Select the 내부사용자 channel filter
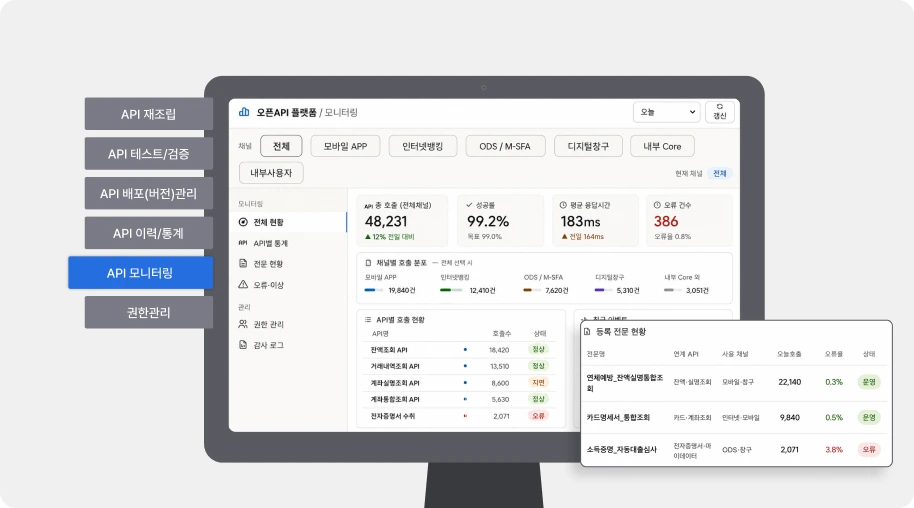 (271, 173)
